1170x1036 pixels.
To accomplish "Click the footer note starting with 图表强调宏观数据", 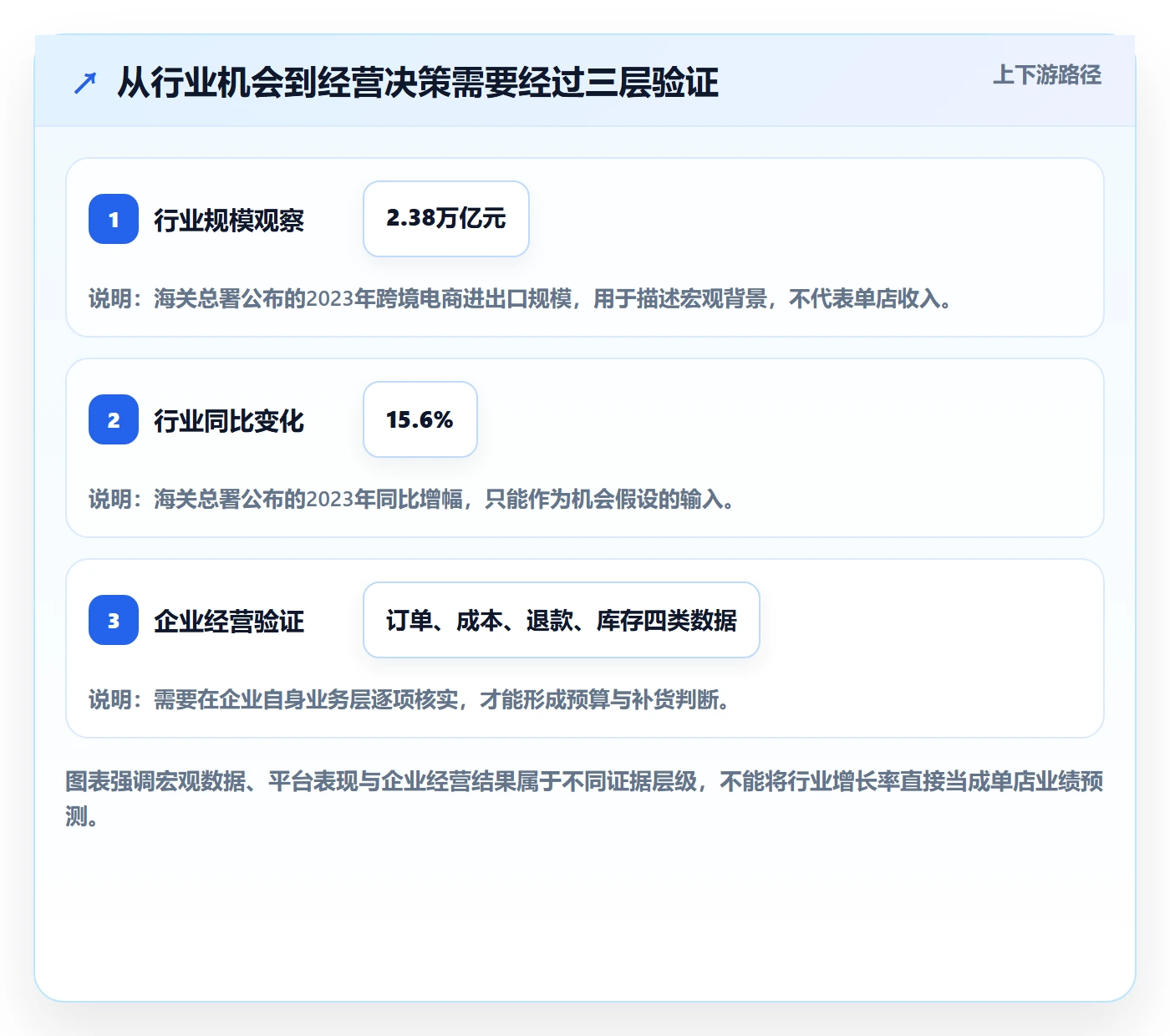I will [585, 798].
